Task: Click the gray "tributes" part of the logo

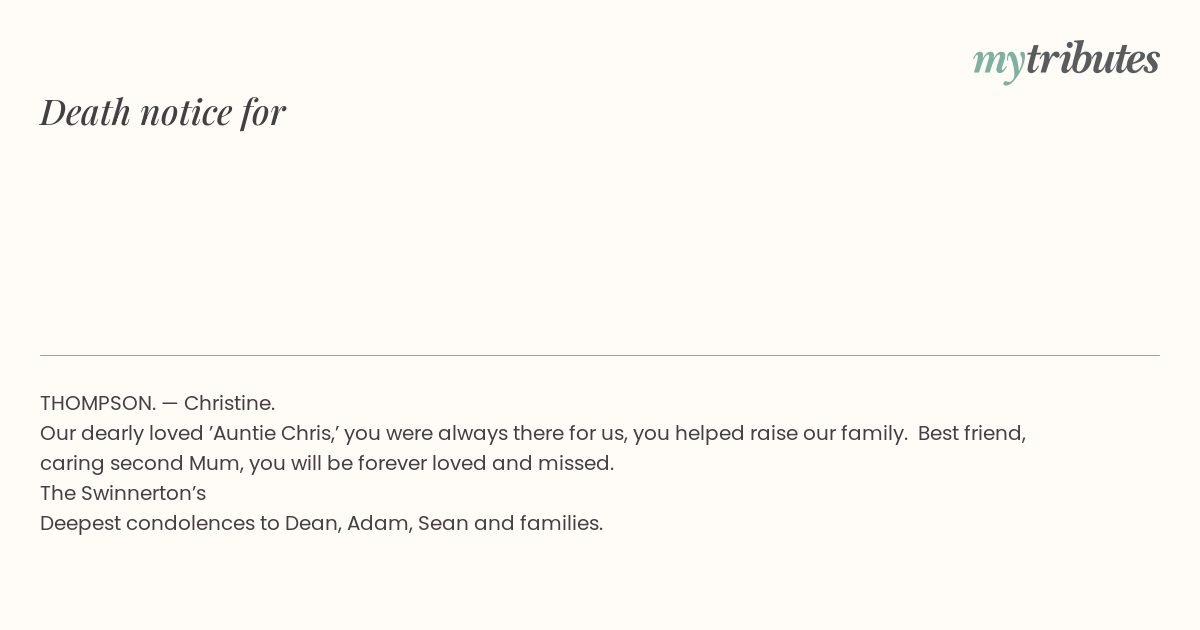Action: point(1093,58)
